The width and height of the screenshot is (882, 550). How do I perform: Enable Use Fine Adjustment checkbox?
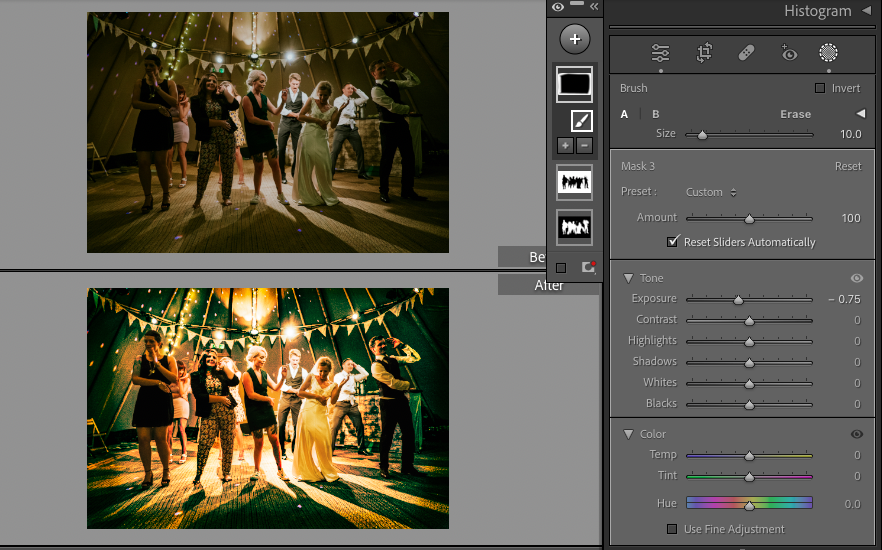[x=673, y=529]
